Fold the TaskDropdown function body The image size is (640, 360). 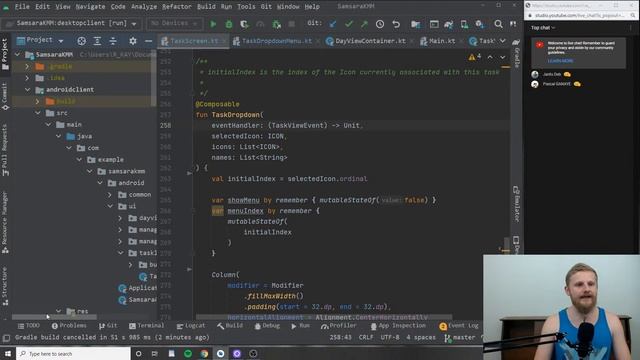(189, 173)
